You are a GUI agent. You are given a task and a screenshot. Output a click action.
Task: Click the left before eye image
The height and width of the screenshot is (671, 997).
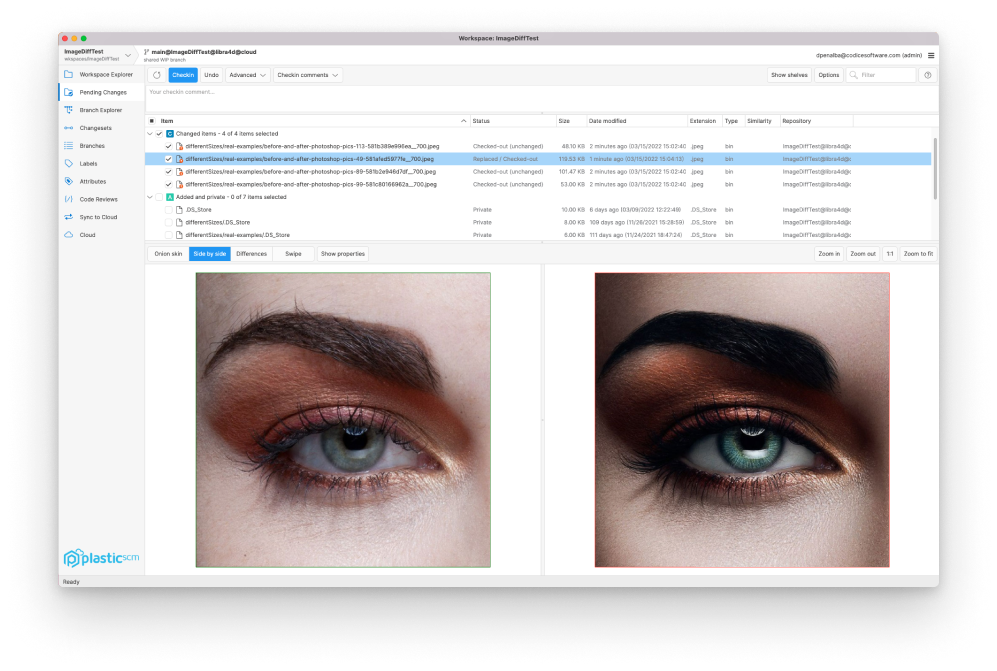point(343,420)
